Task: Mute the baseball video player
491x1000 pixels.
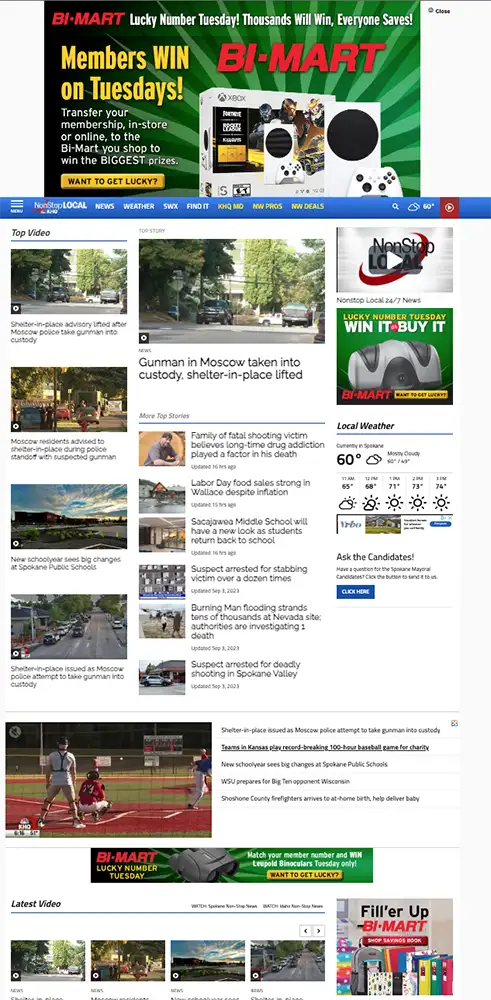Action: coord(15,732)
